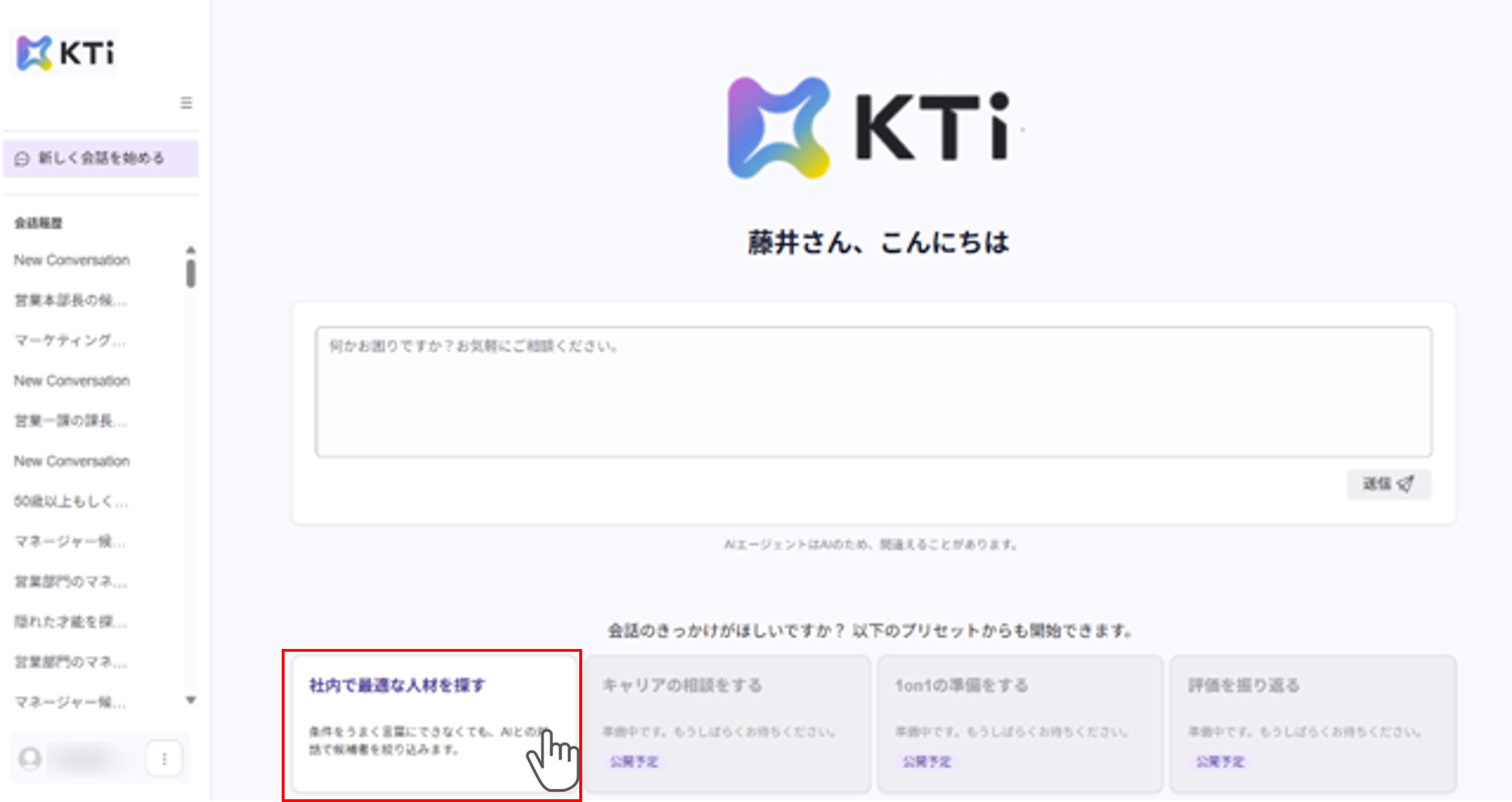Viewport: 1512px width, 802px height.
Task: Open the 営業一課の課長… conversation
Action: [70, 421]
